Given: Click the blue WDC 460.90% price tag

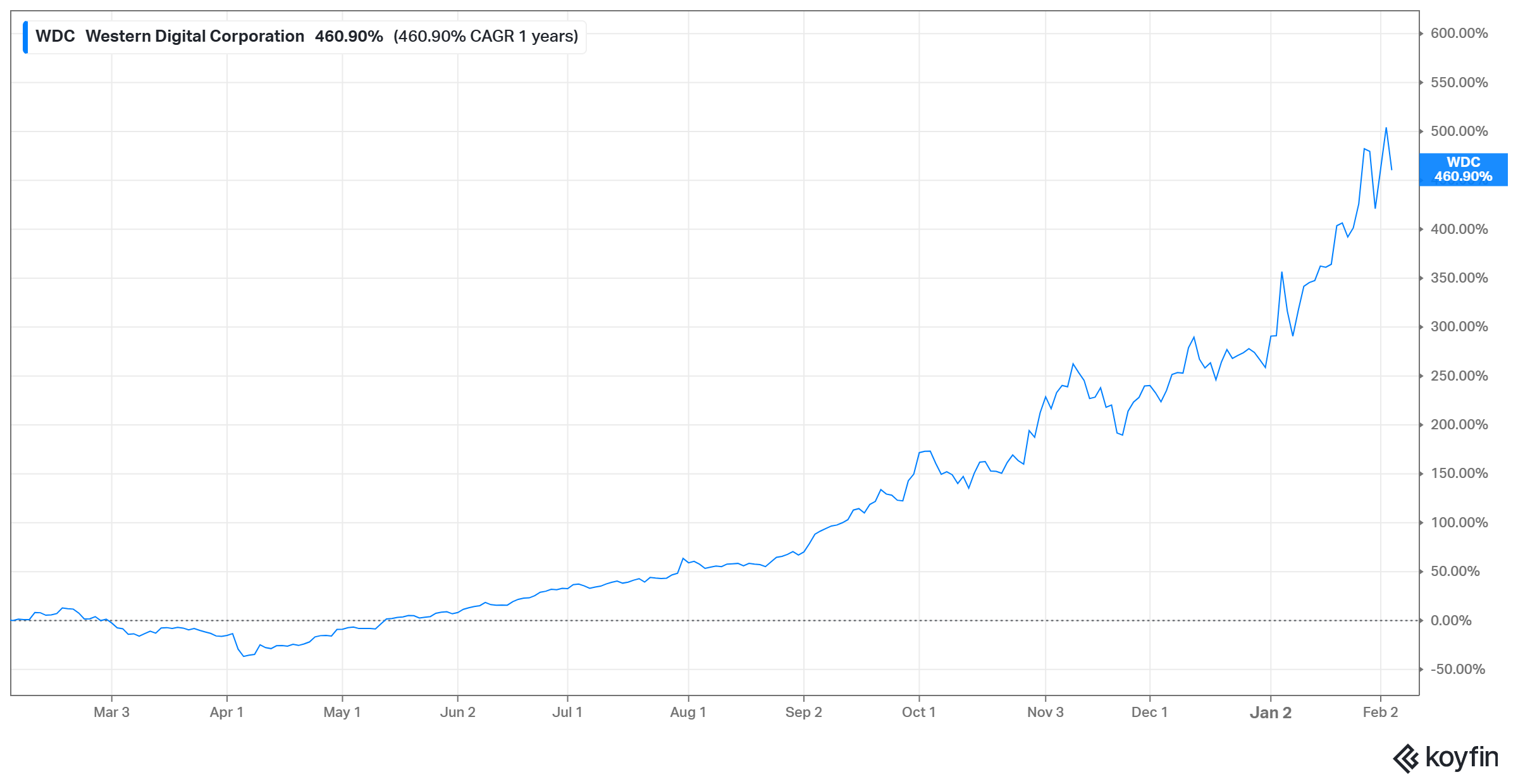Looking at the screenshot, I should point(1463,169).
